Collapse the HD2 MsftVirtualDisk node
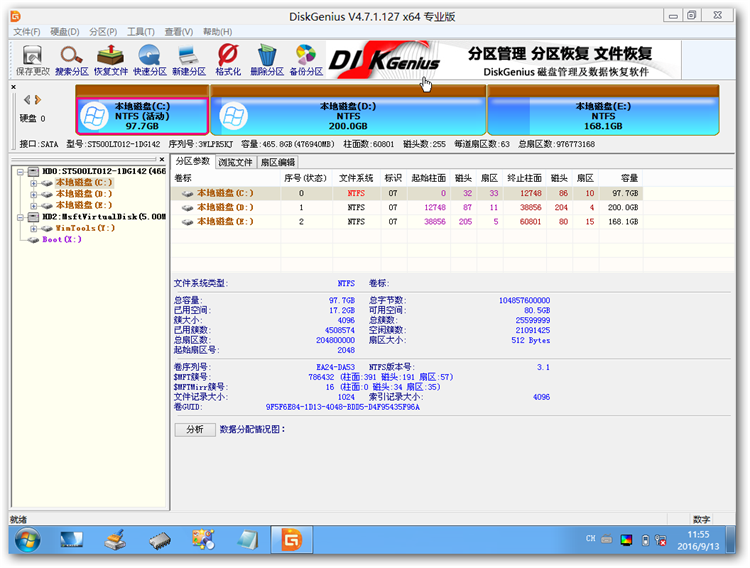Viewport: 750px width, 568px height. (20, 217)
